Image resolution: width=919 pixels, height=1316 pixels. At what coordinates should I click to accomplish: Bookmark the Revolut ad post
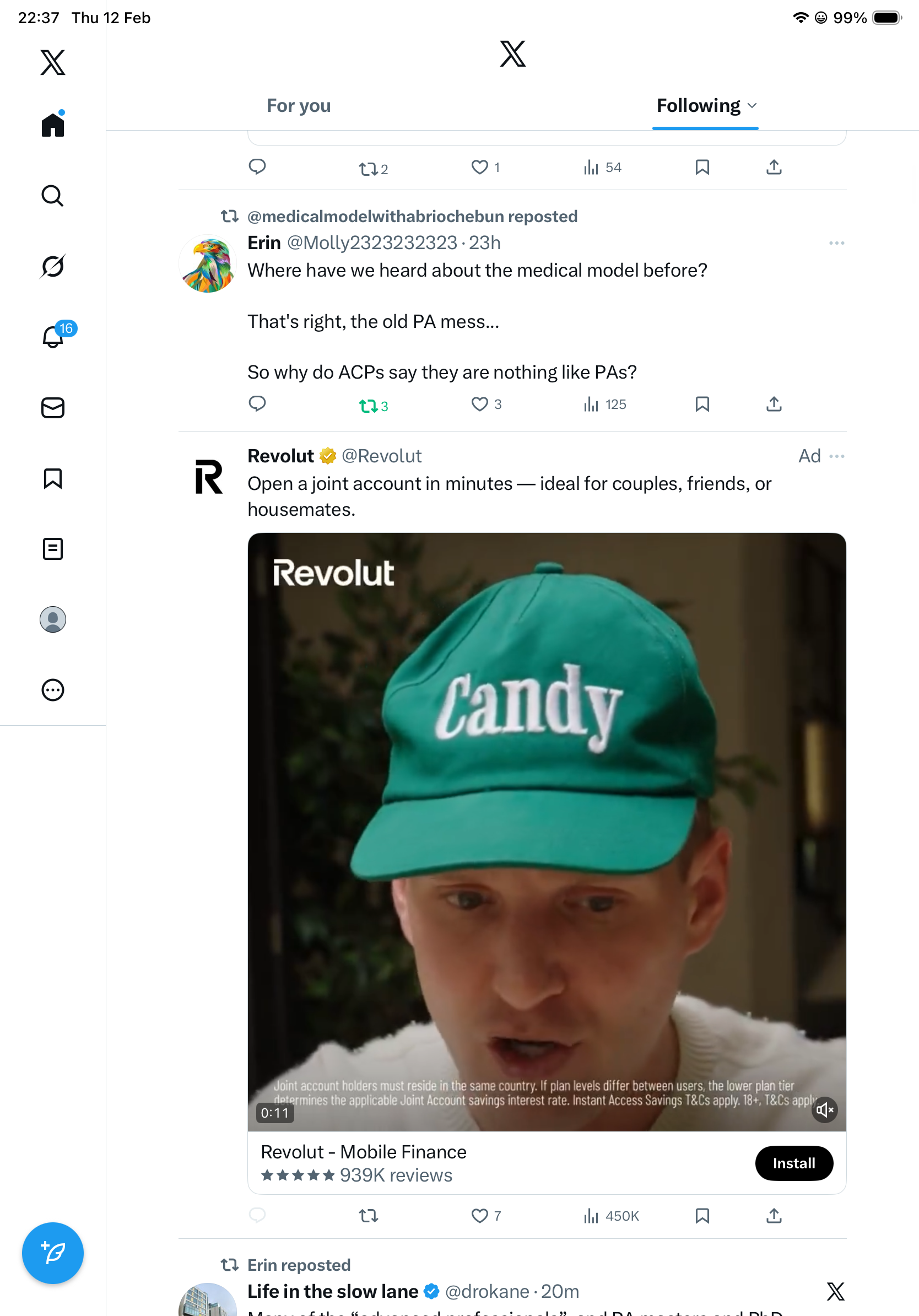702,1216
